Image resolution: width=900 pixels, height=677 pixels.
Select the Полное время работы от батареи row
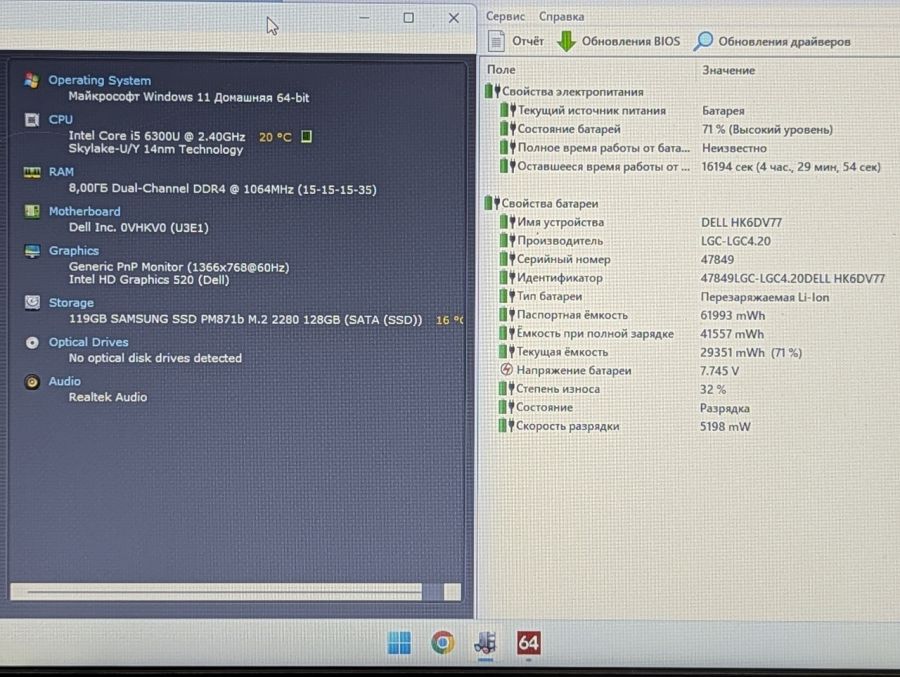click(633, 148)
